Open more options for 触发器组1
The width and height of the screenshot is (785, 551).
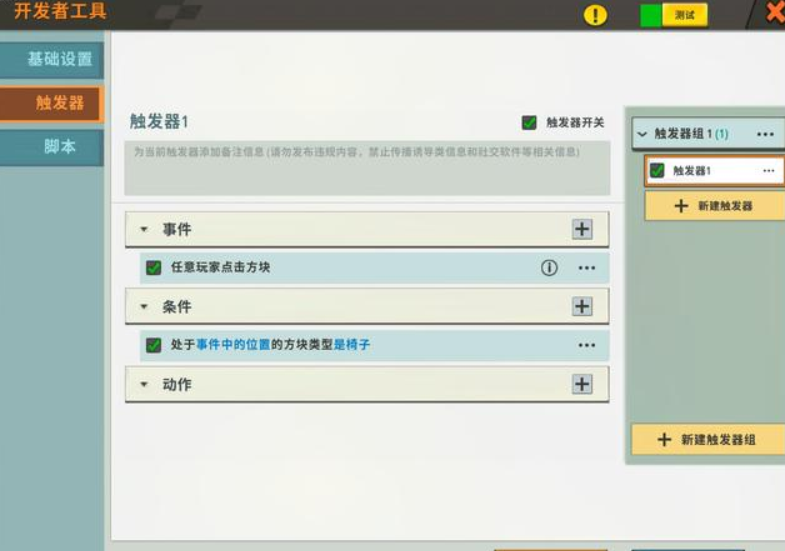[x=765, y=133]
